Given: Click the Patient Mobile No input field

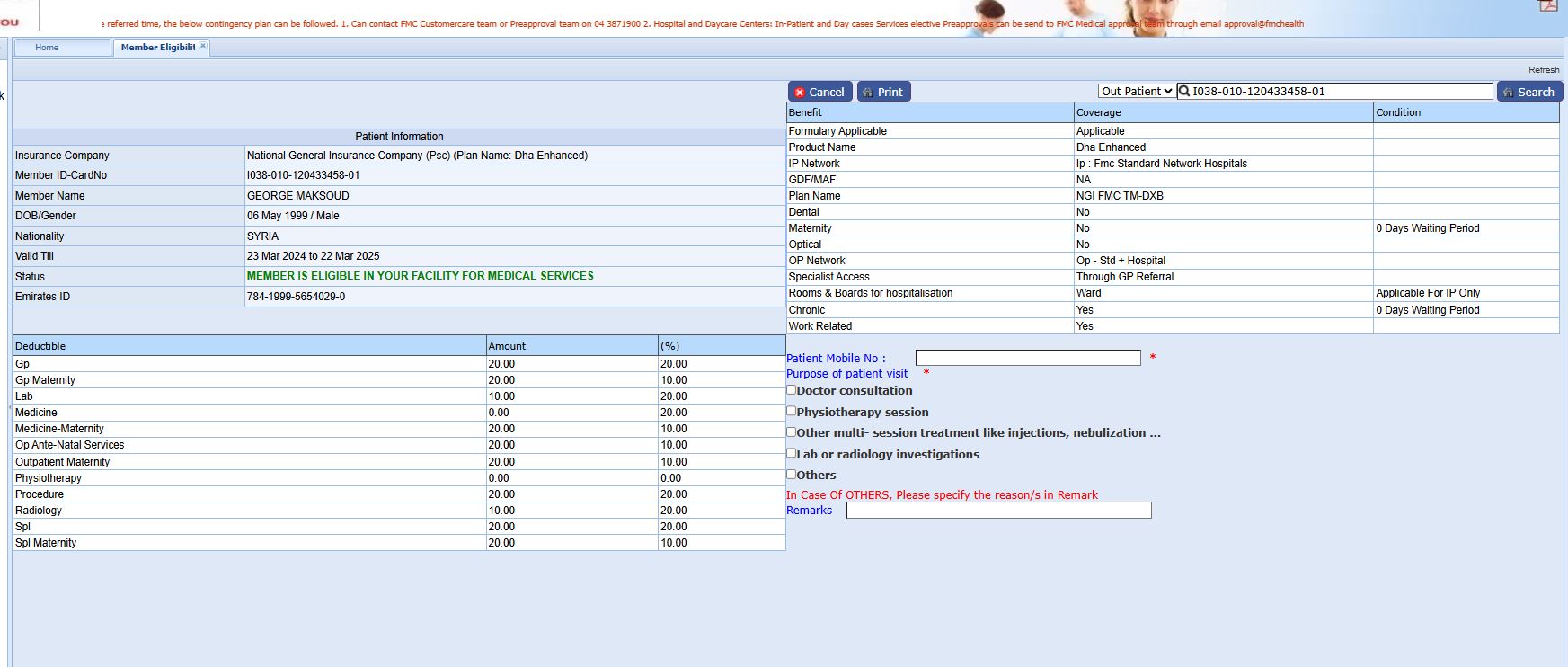Looking at the screenshot, I should (x=1027, y=358).
